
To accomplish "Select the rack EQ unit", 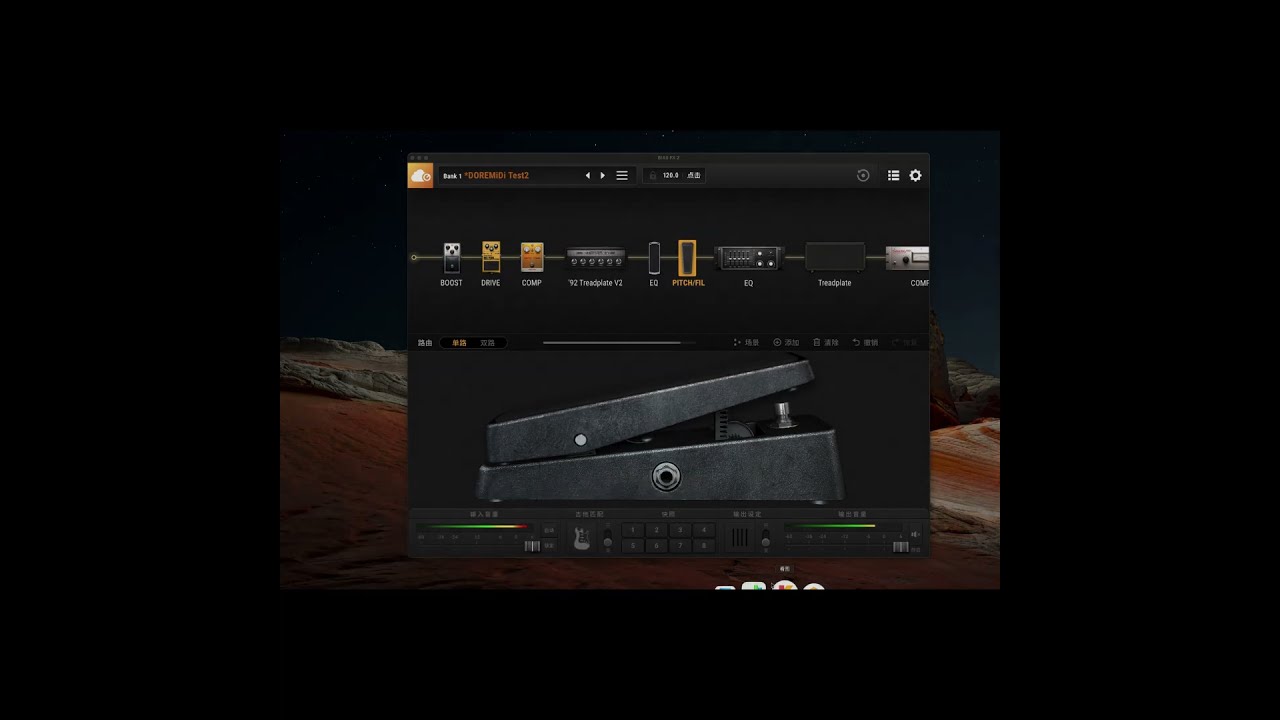I will coord(748,258).
